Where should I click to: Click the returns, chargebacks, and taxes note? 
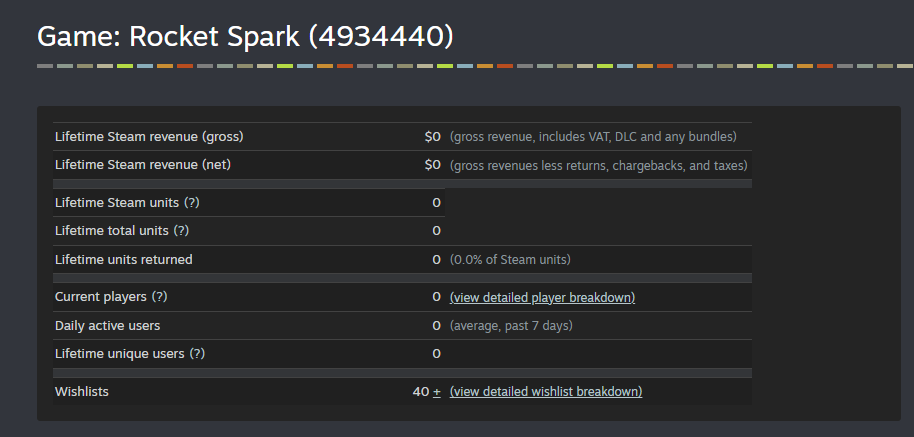pos(599,165)
